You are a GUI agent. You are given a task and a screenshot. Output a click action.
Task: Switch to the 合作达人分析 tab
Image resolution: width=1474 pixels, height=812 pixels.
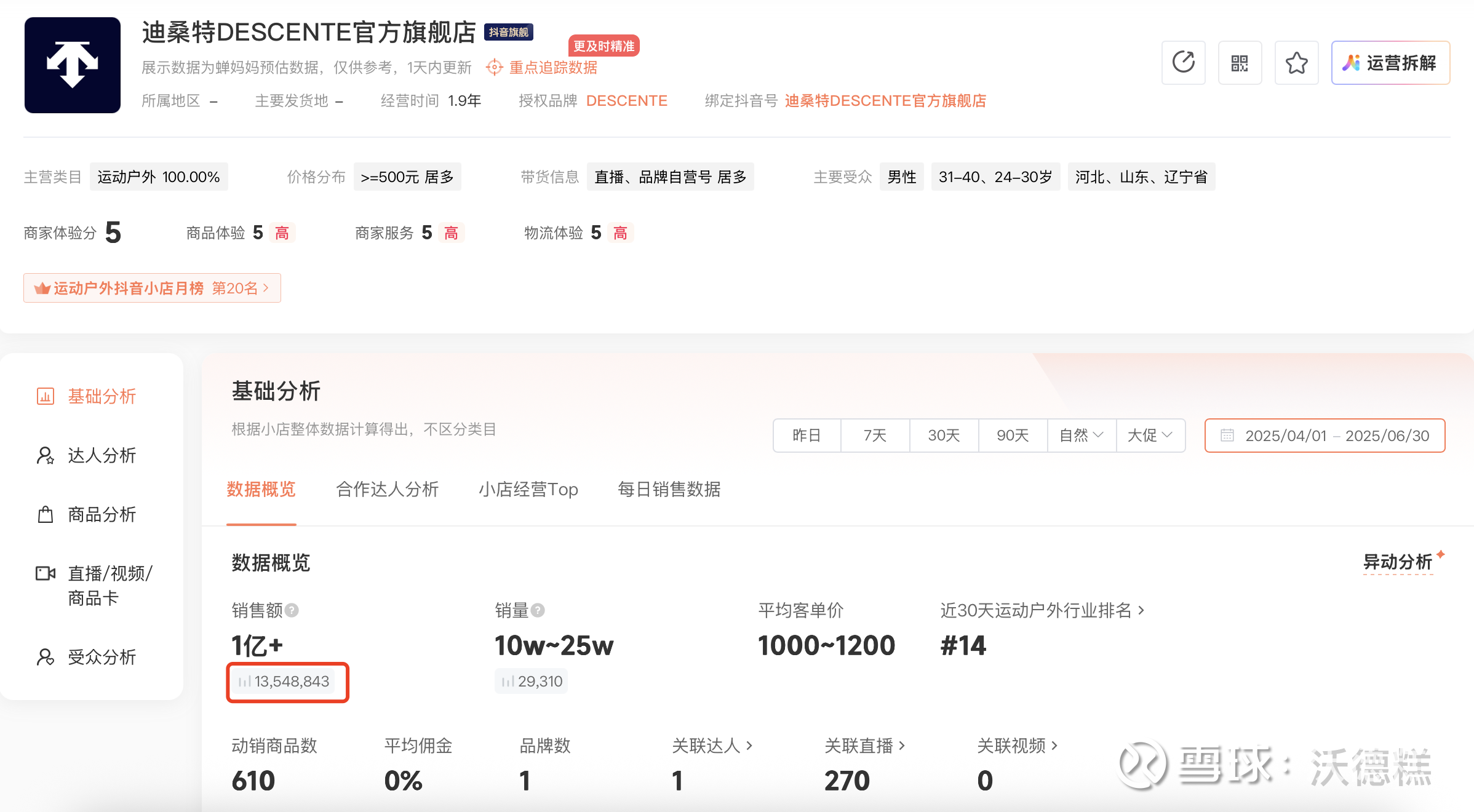coord(387,490)
